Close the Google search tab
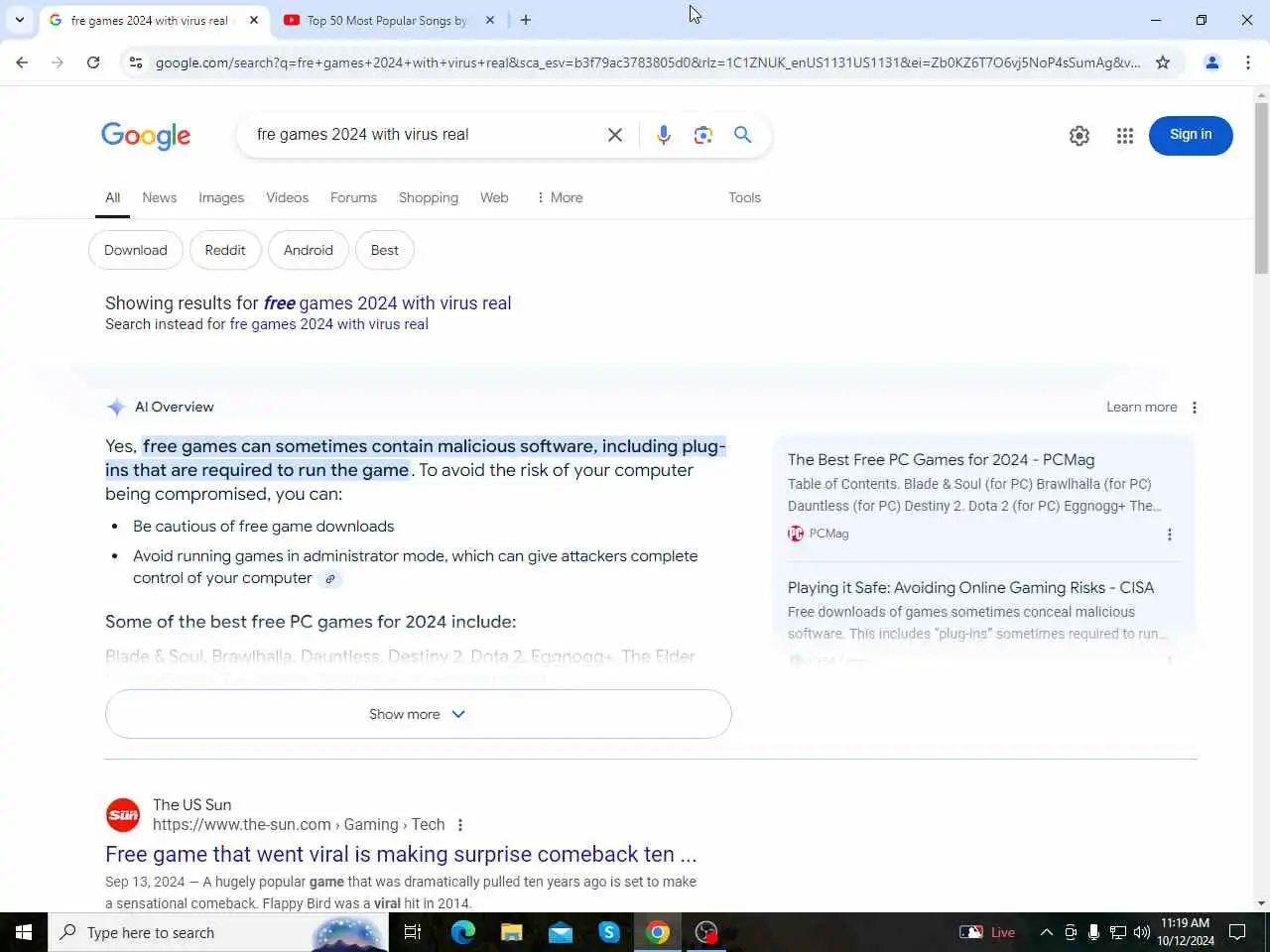 click(x=254, y=20)
